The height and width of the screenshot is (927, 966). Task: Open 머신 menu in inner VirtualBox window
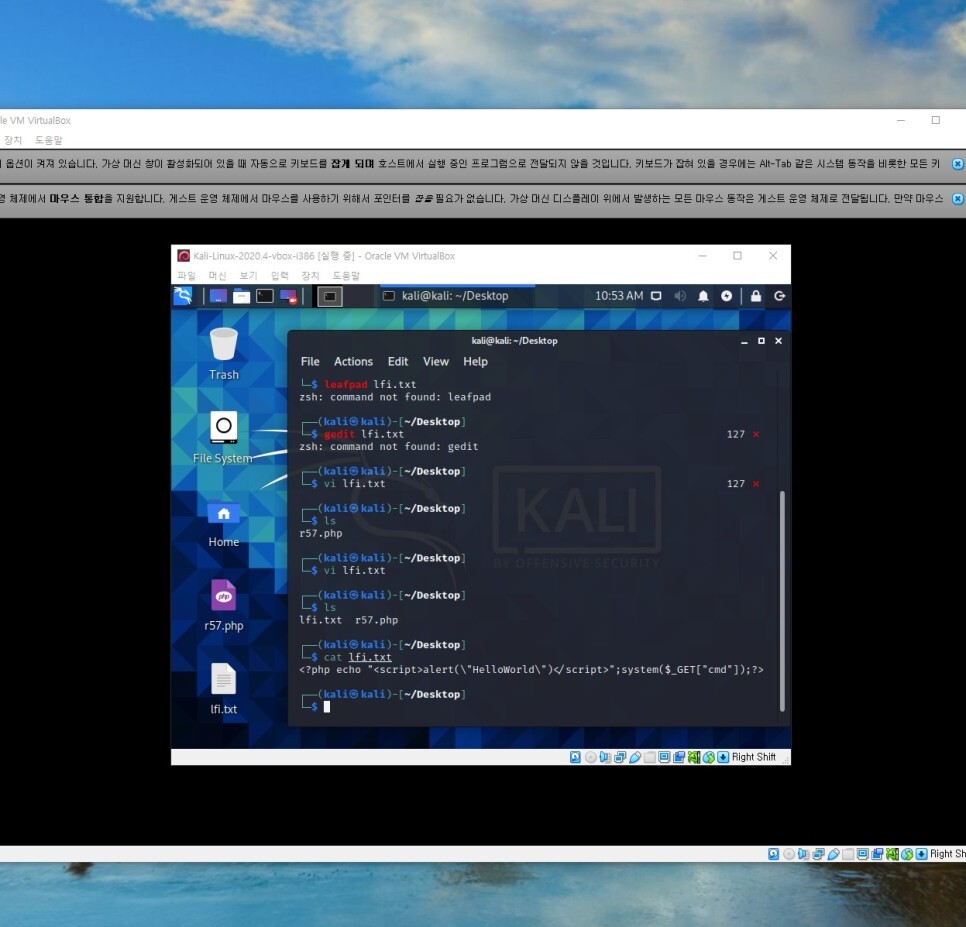click(x=217, y=275)
